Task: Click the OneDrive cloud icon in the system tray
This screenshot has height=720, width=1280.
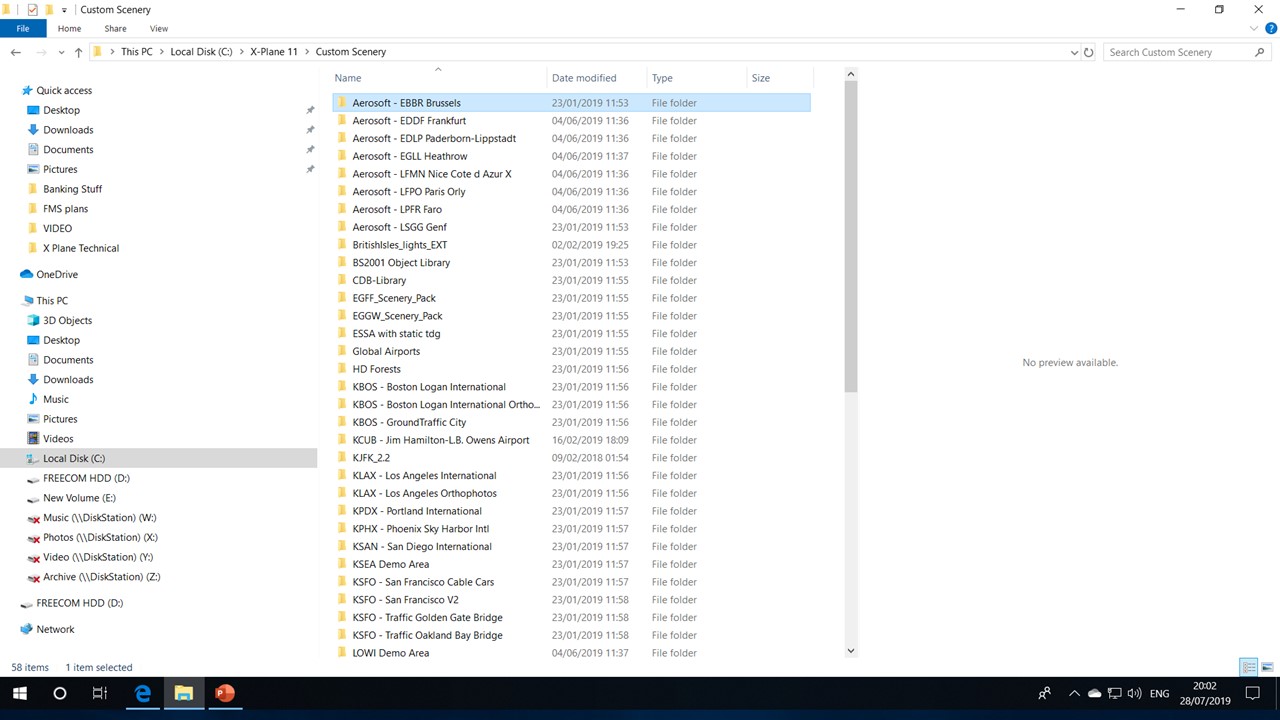Action: coord(1094,693)
